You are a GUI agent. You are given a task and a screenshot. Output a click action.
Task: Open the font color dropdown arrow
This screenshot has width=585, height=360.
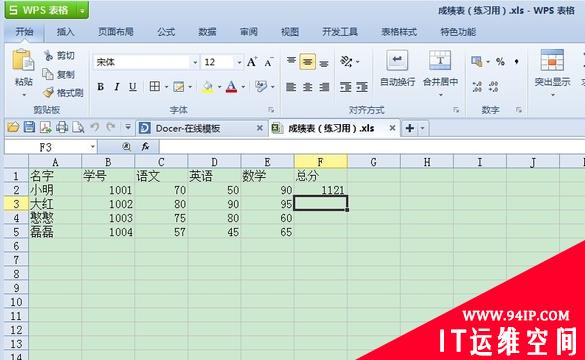click(243, 87)
